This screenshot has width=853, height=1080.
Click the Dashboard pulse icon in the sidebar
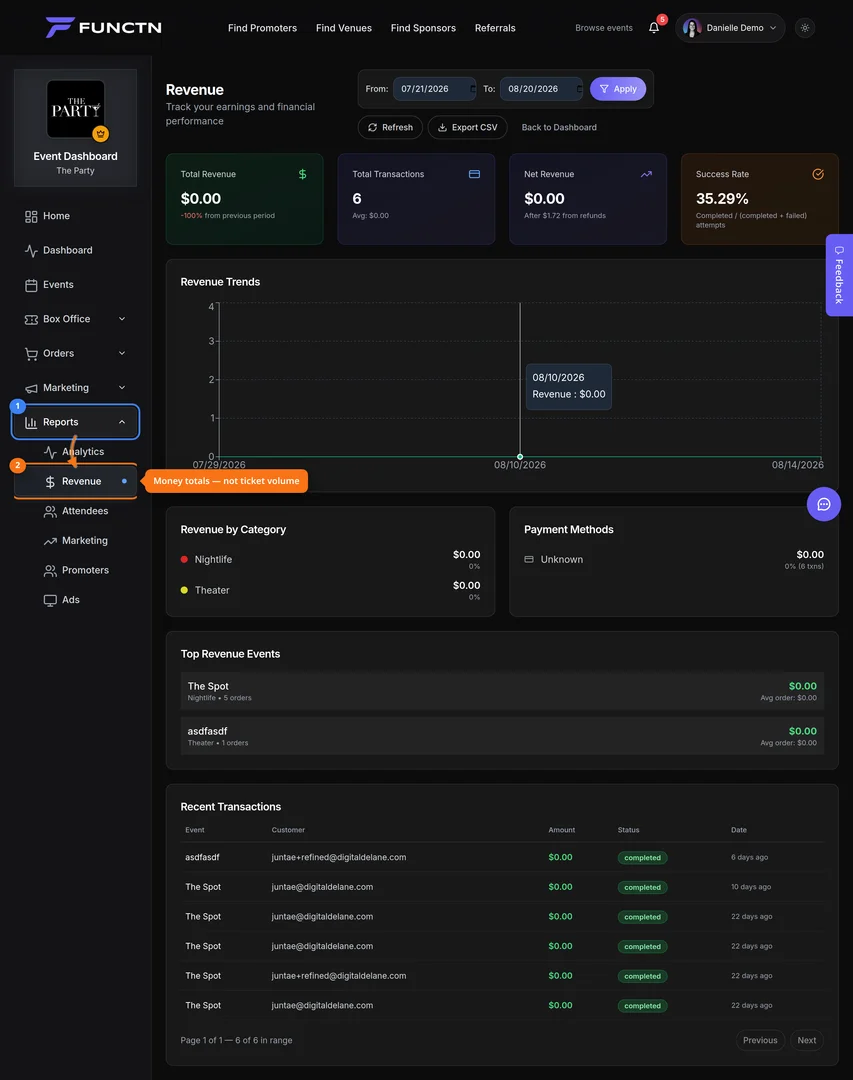point(31,251)
